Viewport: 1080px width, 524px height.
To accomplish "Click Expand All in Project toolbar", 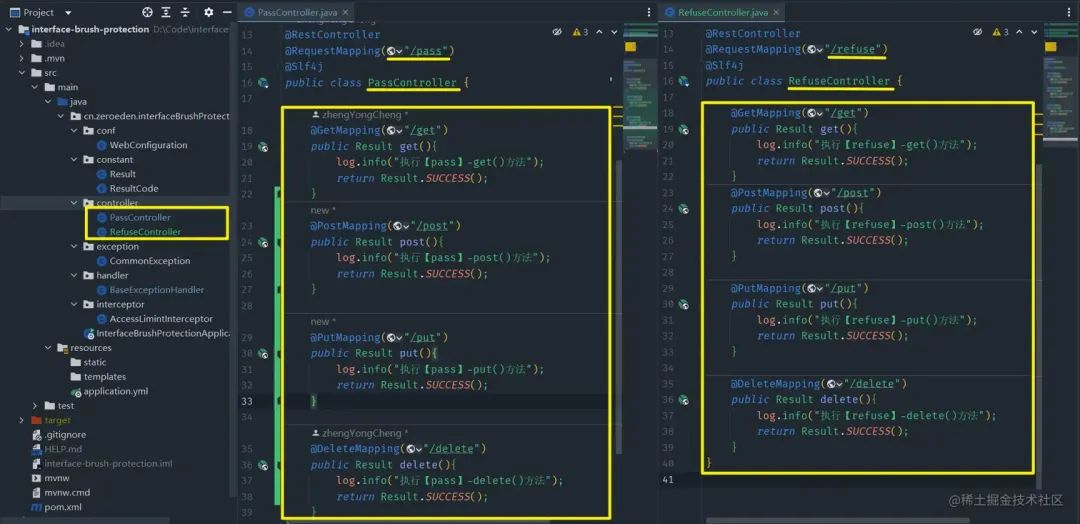I will 166,12.
